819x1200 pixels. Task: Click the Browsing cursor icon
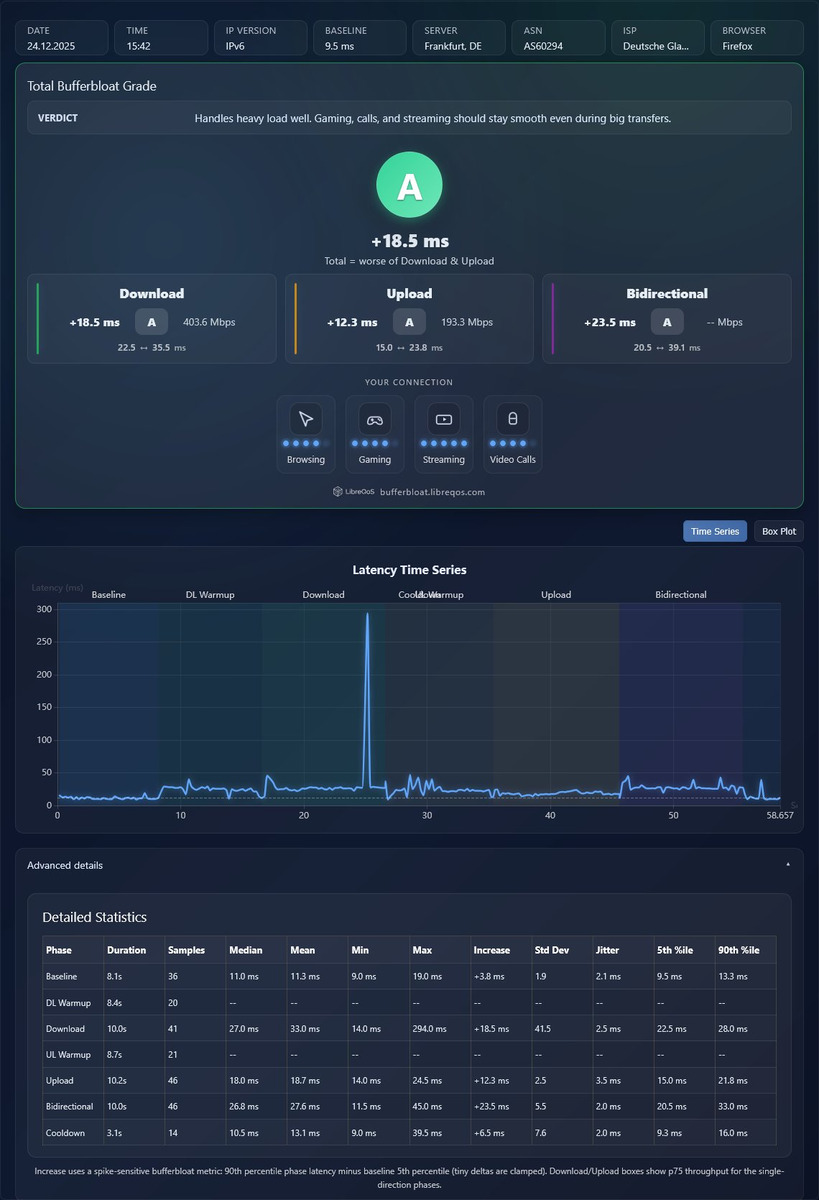[x=306, y=419]
